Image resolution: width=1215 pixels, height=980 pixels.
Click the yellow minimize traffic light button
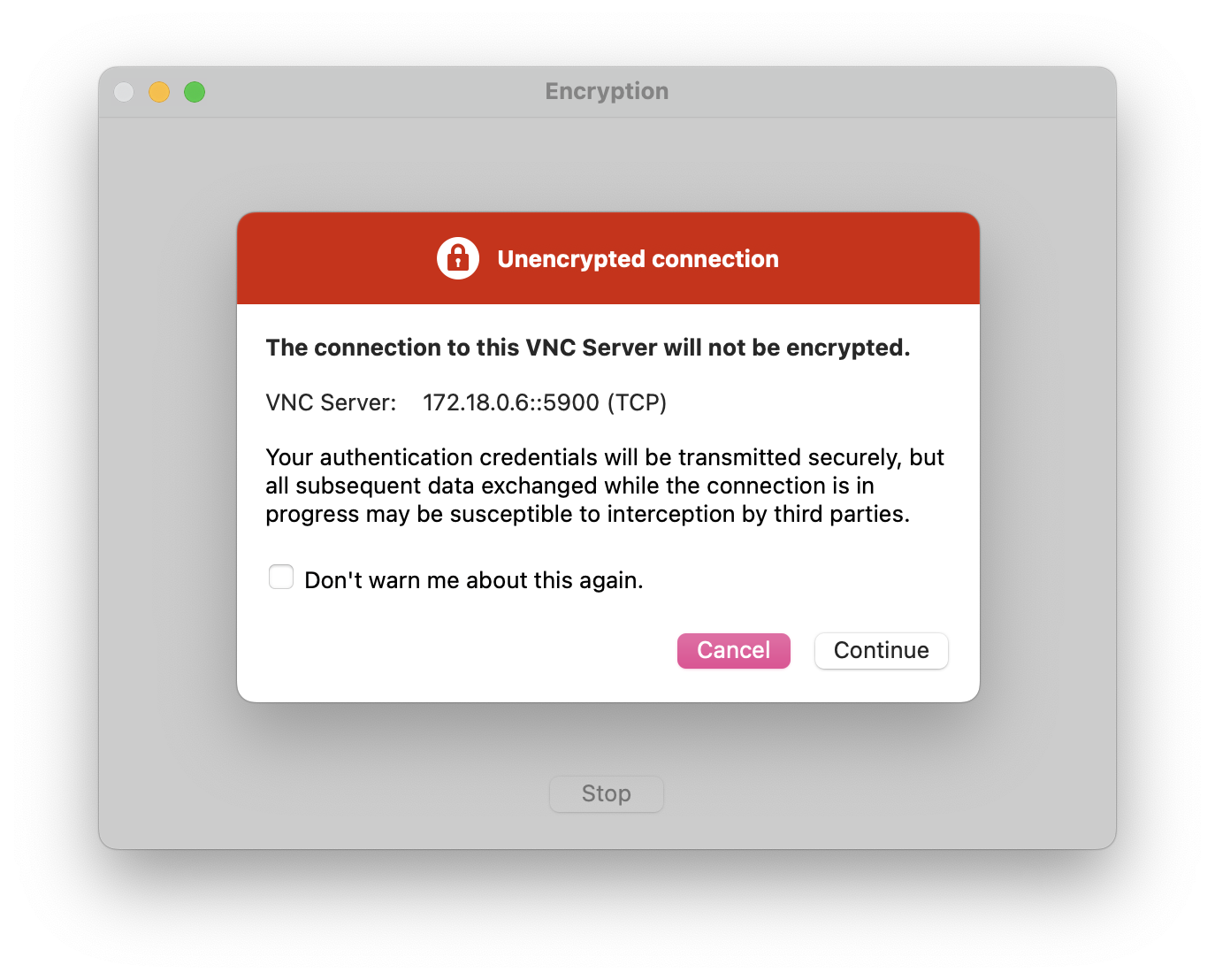158,91
